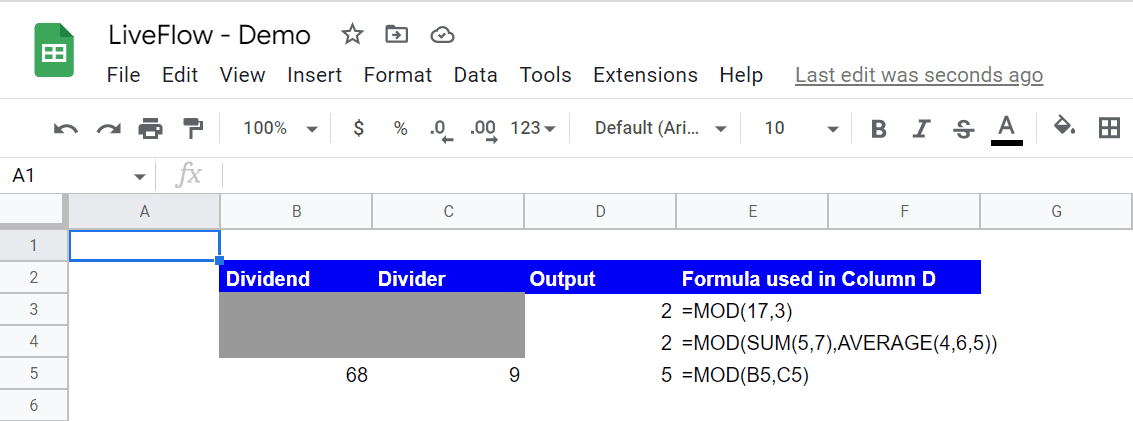Open the borders tool
This screenshot has height=421, width=1133.
tap(1108, 129)
